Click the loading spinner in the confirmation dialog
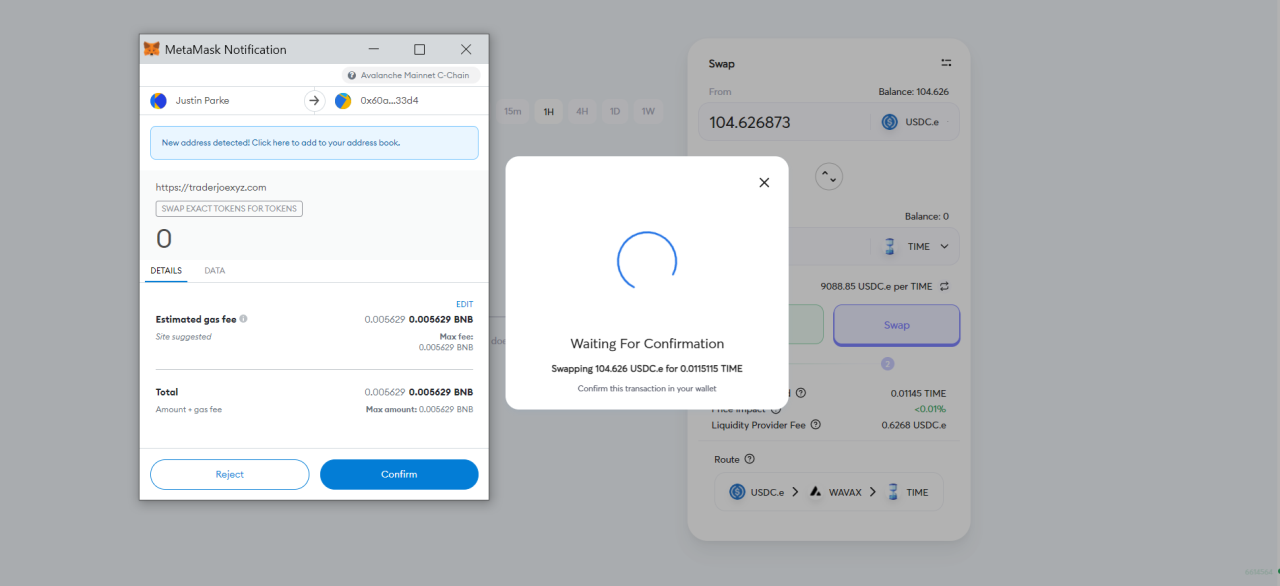Image resolution: width=1280 pixels, height=586 pixels. [647, 261]
